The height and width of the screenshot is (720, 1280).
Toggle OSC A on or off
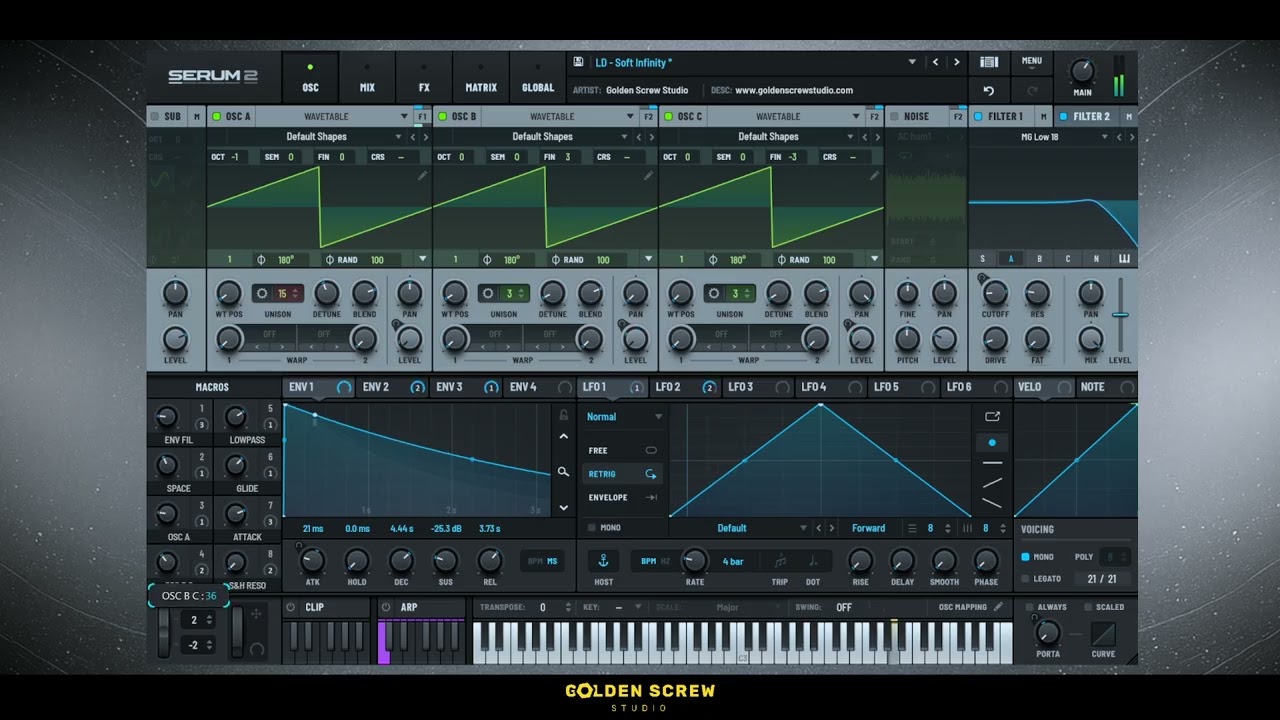tap(217, 116)
